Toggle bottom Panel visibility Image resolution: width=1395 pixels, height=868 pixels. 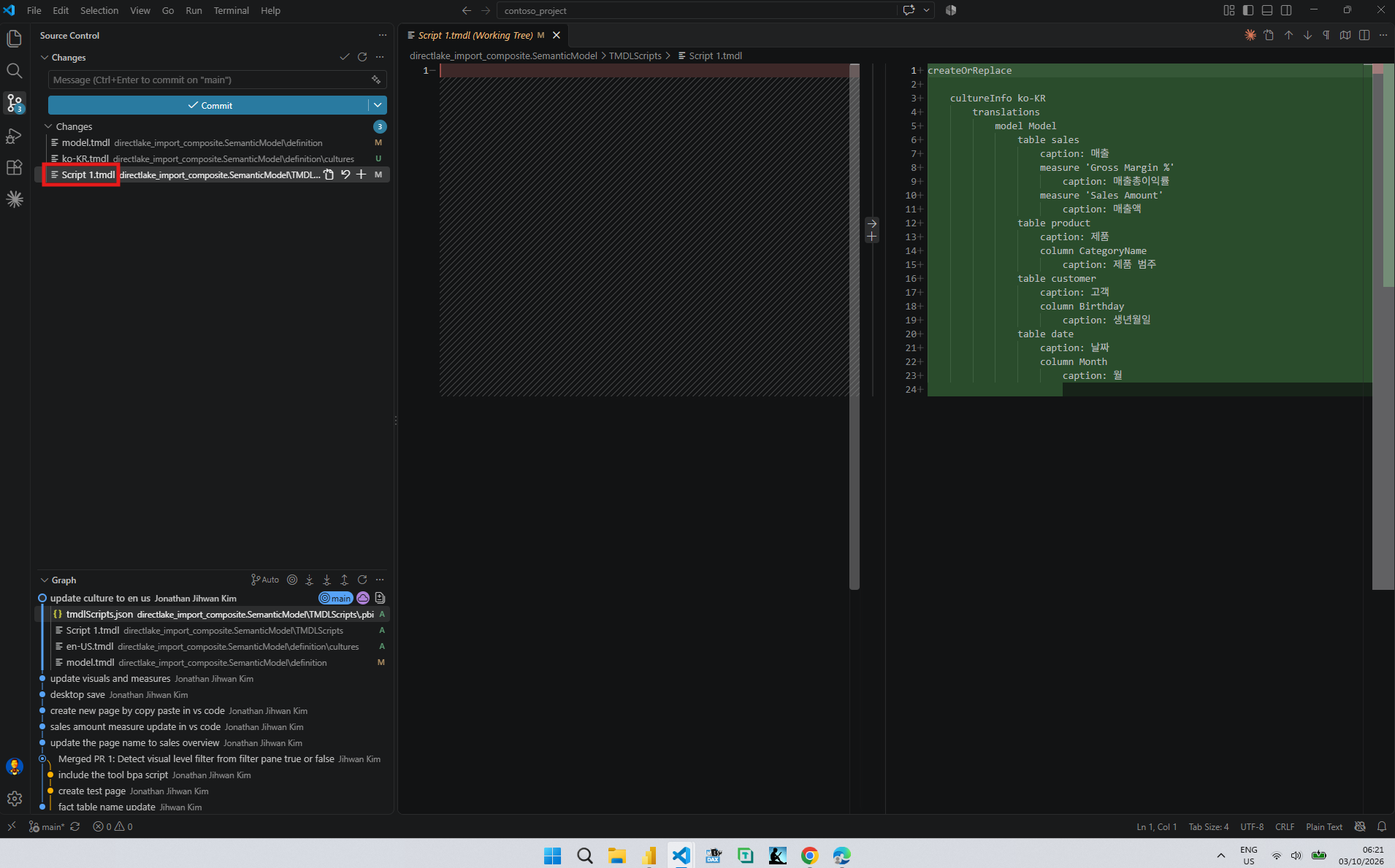[x=1267, y=10]
